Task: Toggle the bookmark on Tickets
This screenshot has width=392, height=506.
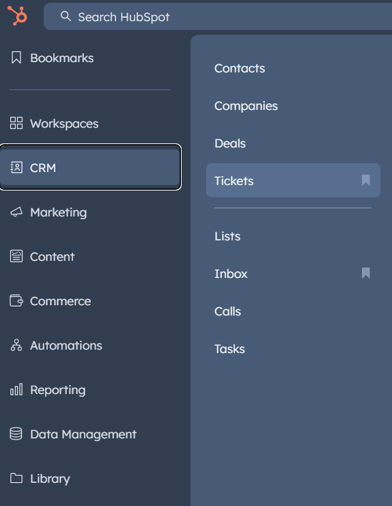Action: coord(366,180)
